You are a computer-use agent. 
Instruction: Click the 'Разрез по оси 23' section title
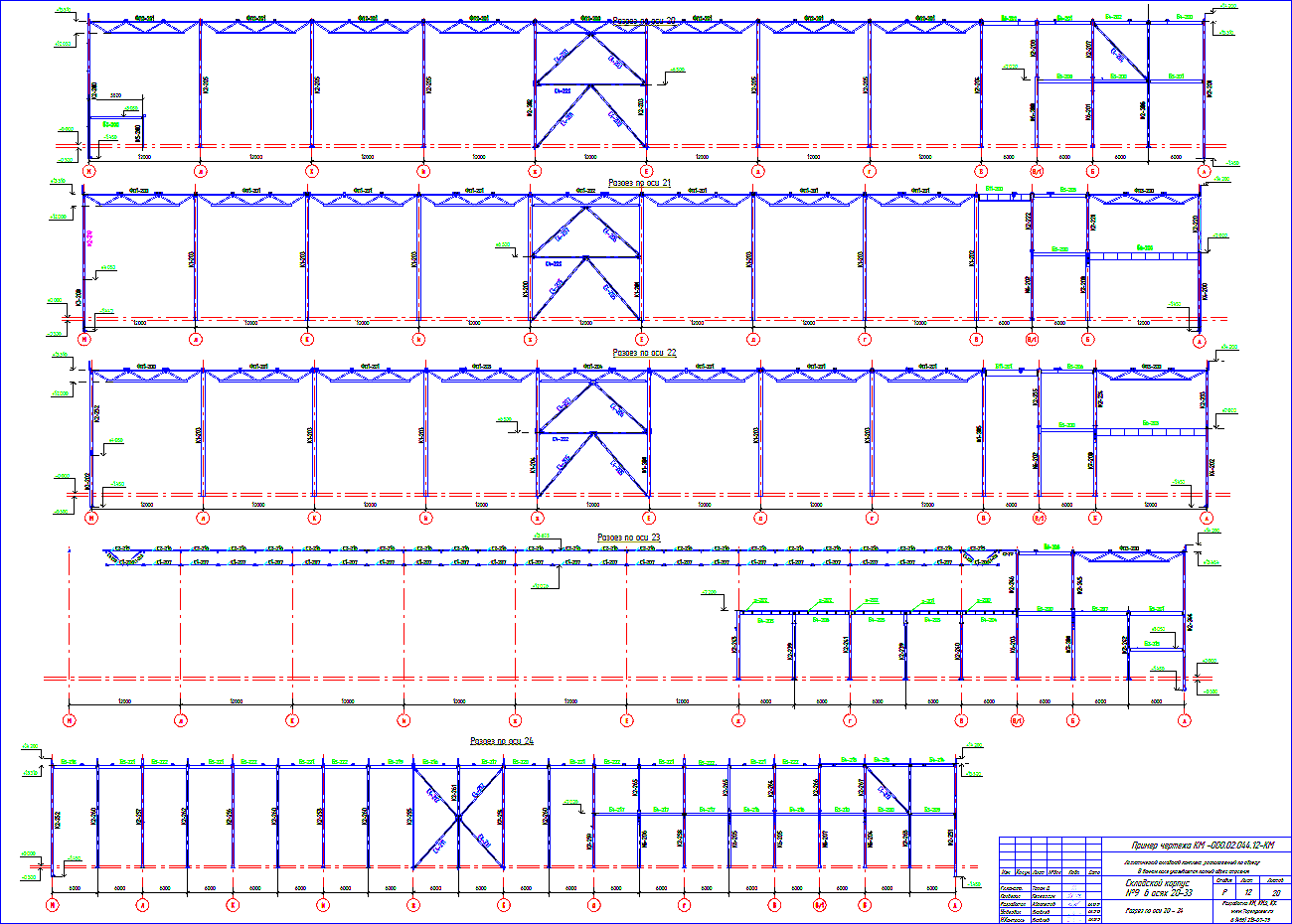click(629, 538)
